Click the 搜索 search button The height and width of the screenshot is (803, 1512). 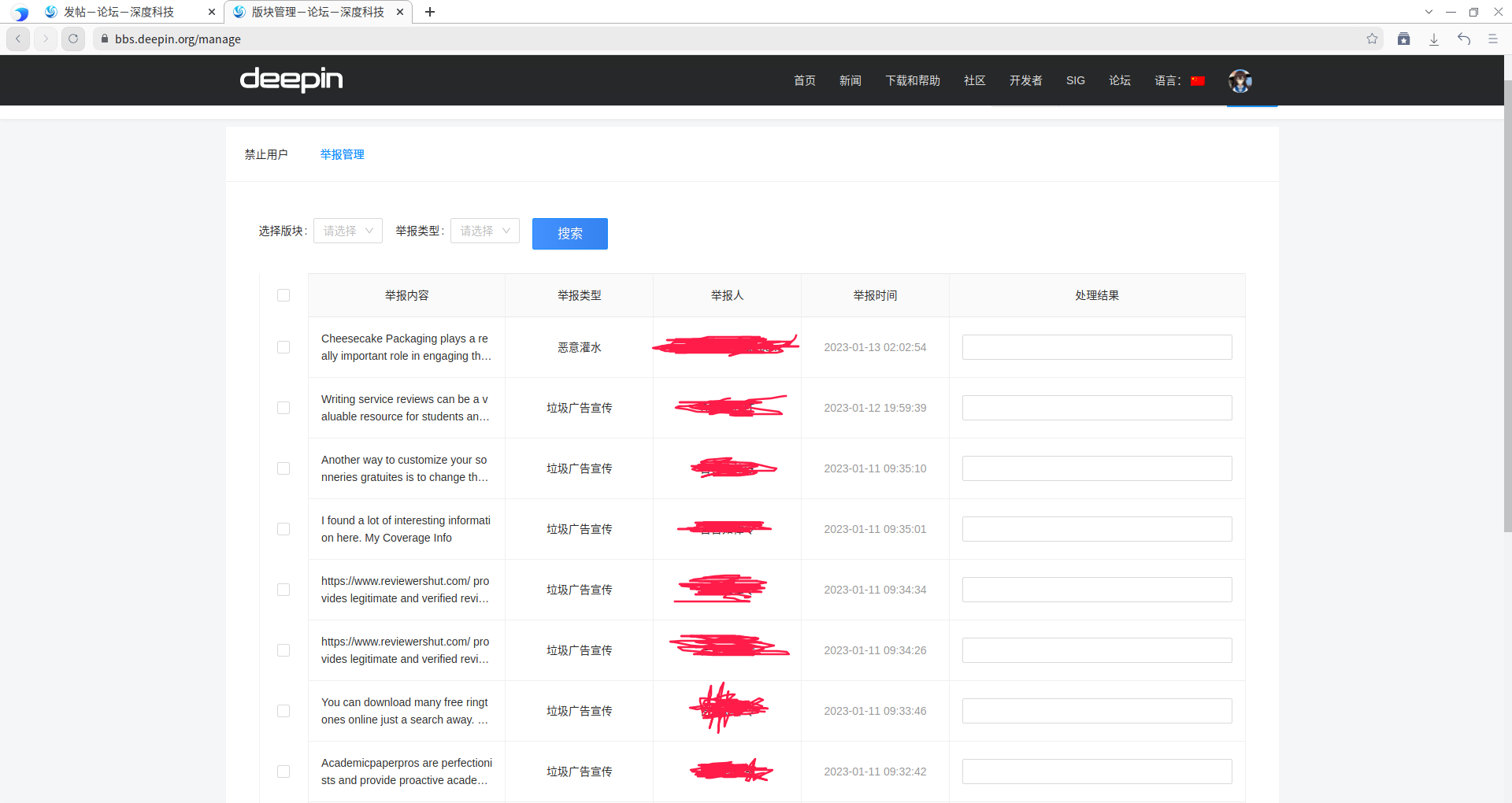click(x=569, y=233)
